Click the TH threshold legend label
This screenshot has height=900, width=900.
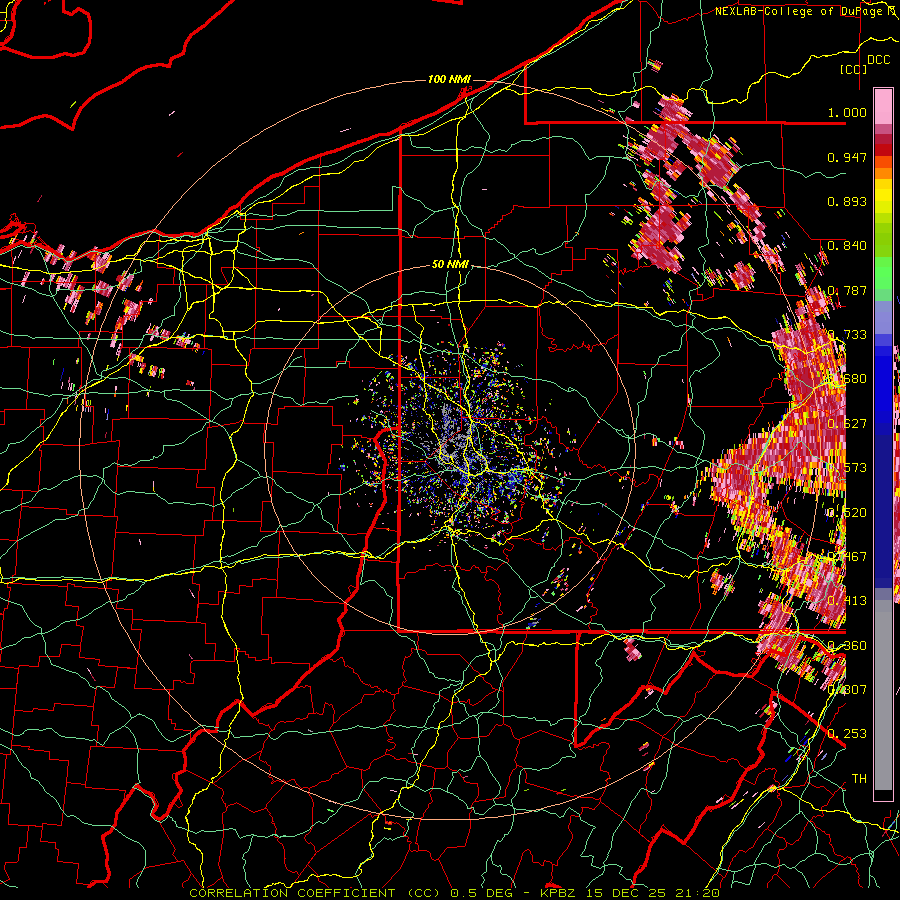pos(859,779)
